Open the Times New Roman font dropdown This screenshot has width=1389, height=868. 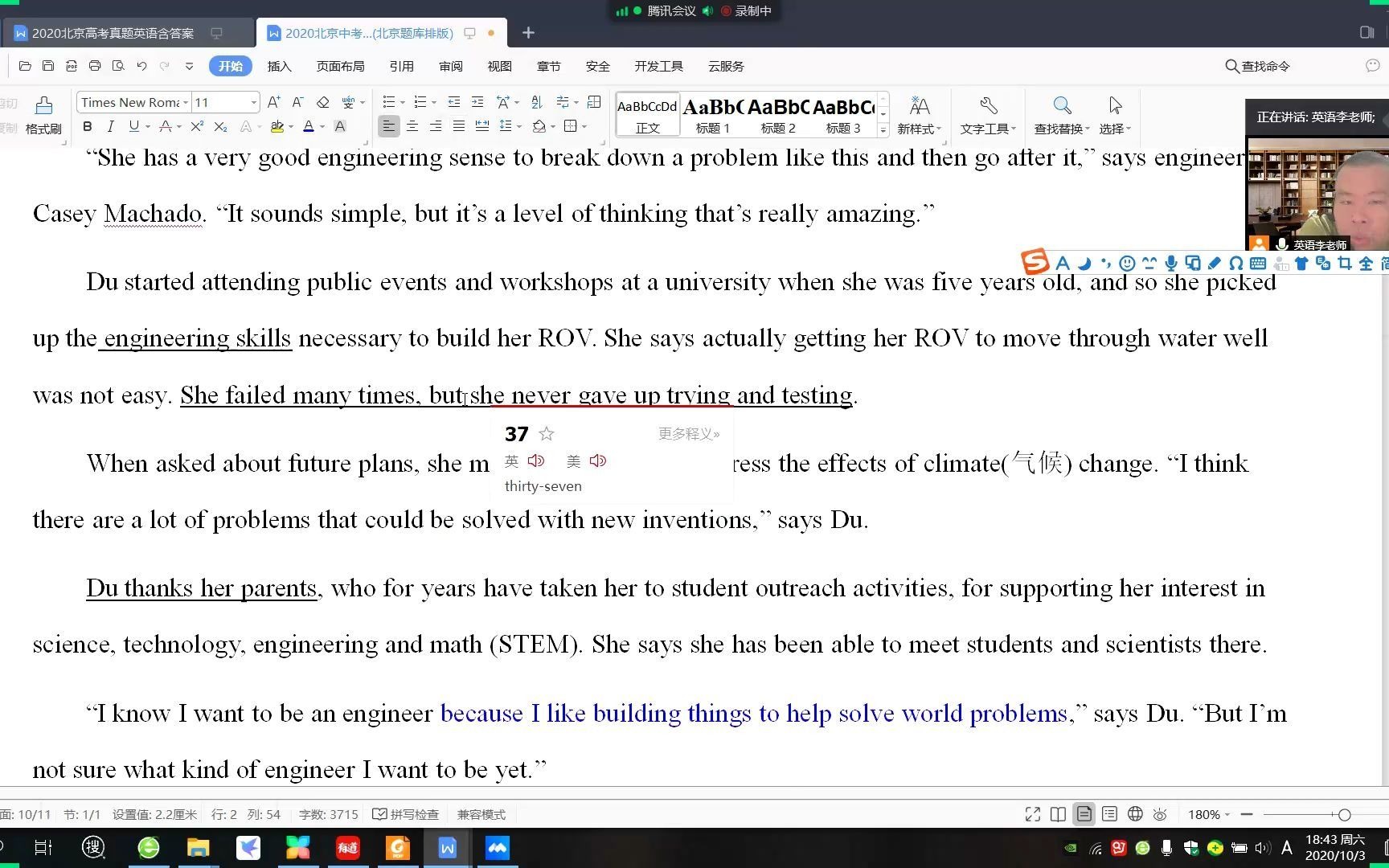tap(186, 102)
